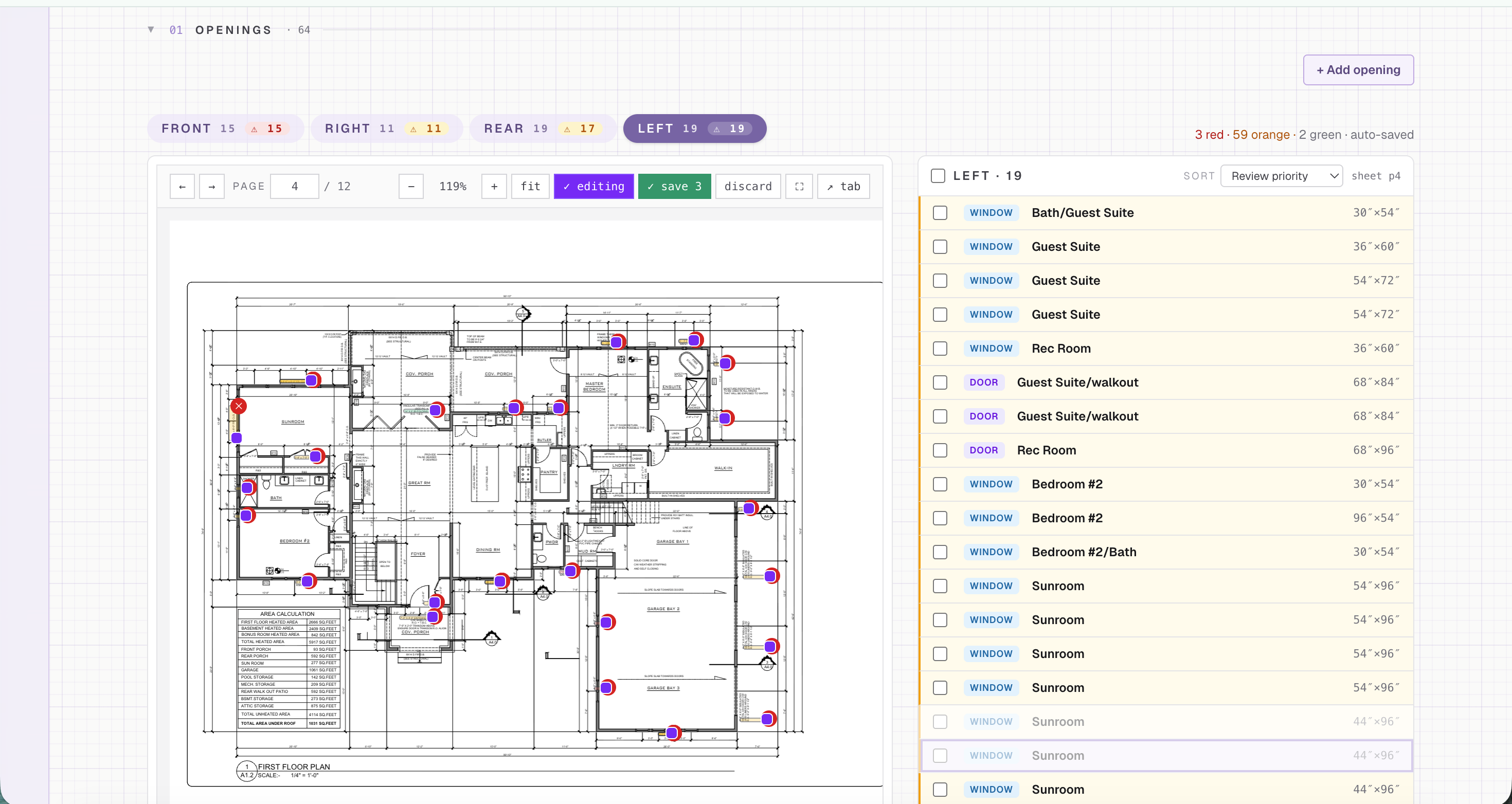Click the First Floor Plan title
Screen dimensions: 1512x804
[294, 767]
